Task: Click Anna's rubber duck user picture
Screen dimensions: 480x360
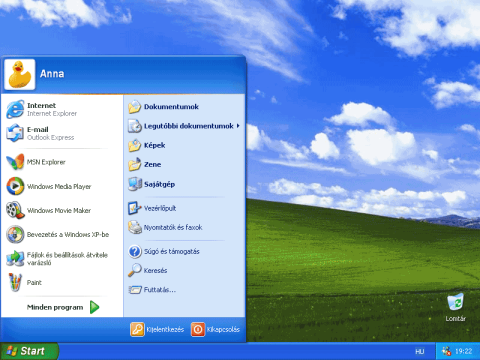Action: click(20, 75)
